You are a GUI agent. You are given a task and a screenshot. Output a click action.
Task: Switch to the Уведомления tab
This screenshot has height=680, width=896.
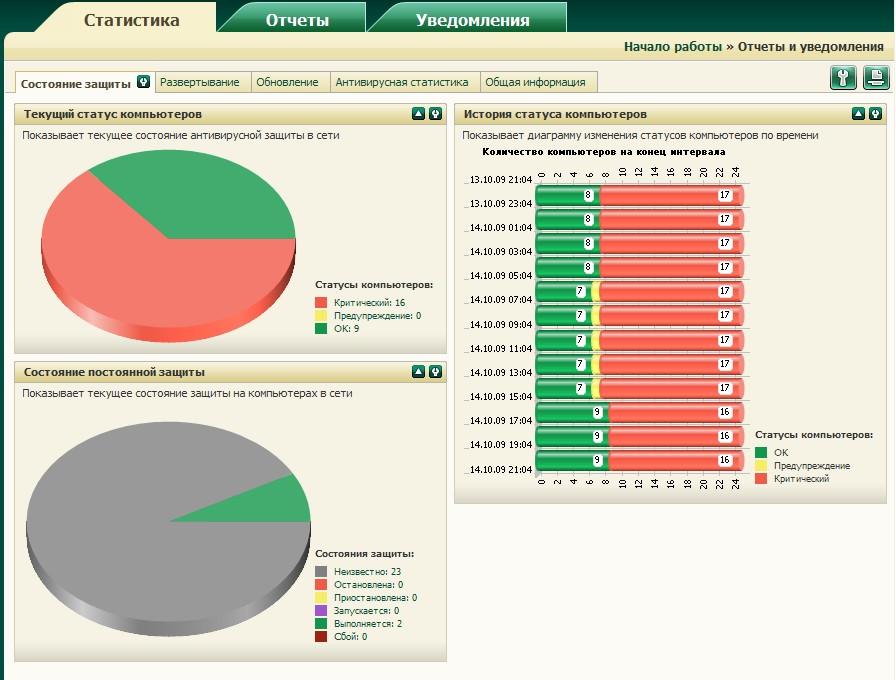coord(472,20)
